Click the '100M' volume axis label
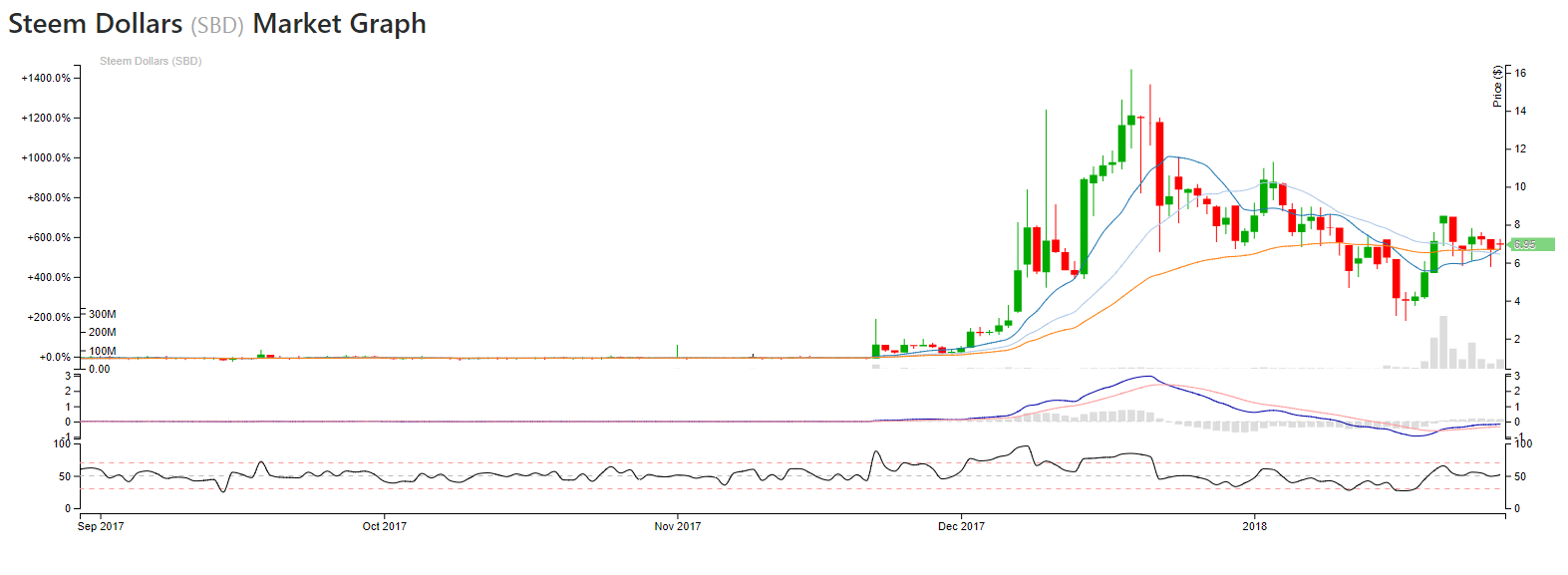 point(103,351)
